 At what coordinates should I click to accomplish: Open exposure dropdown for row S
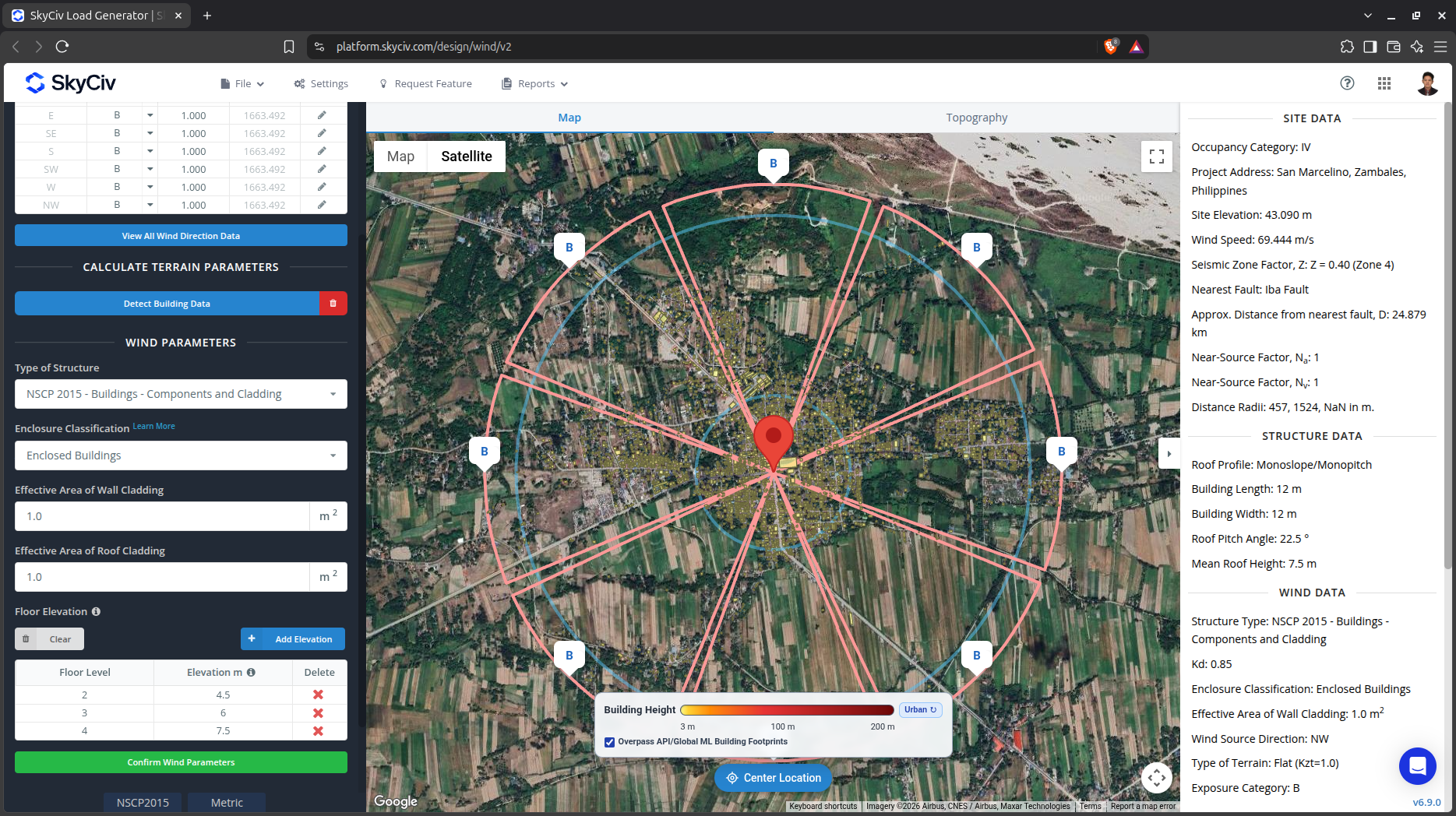pyautogui.click(x=150, y=151)
